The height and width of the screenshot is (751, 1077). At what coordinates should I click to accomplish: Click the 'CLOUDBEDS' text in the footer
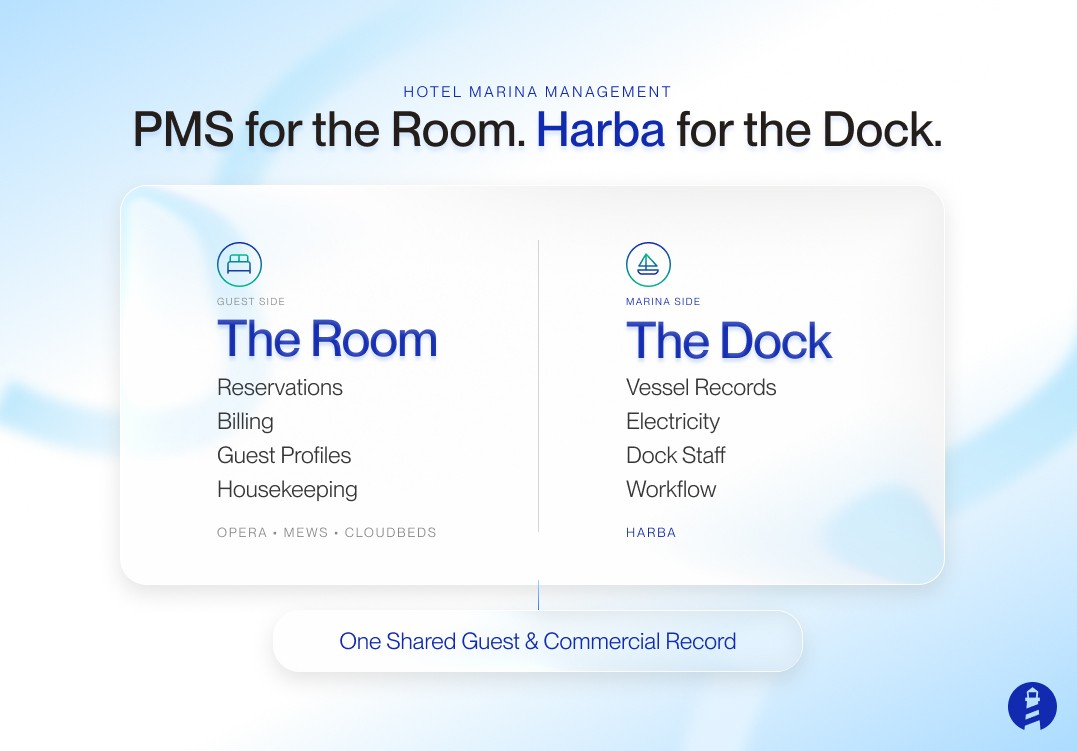point(390,533)
